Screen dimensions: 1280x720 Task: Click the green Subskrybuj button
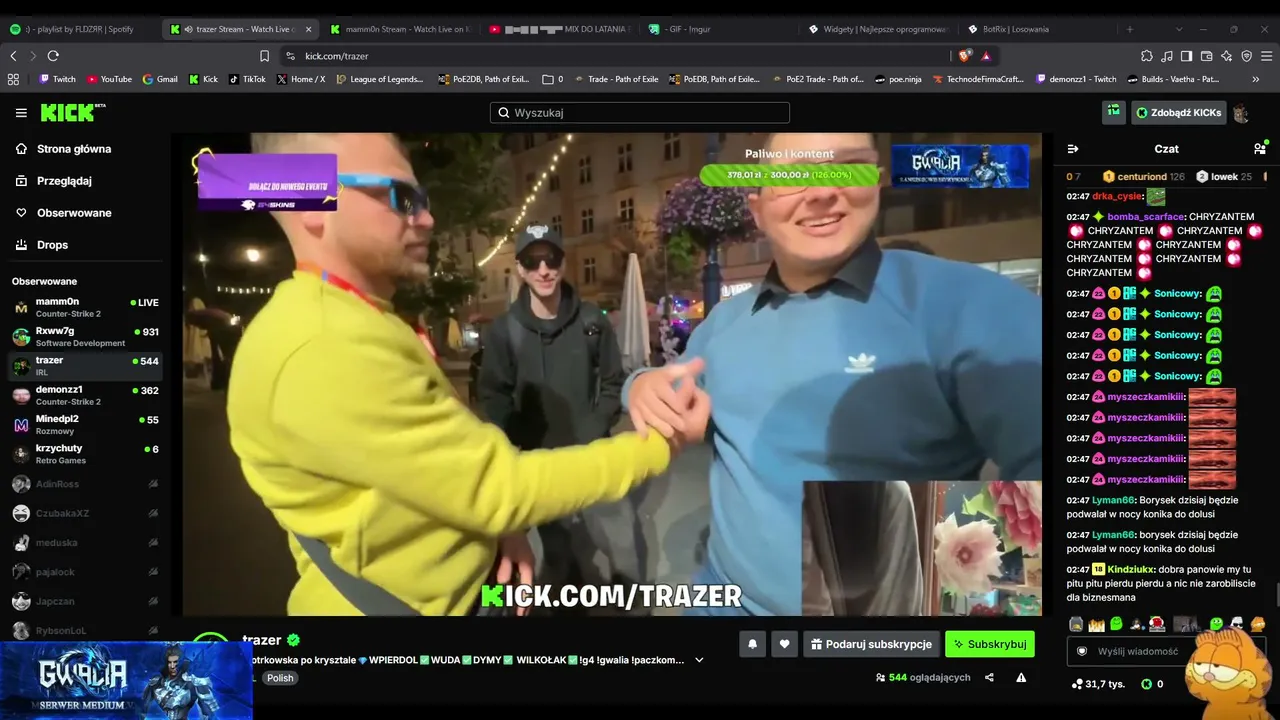[x=990, y=644]
